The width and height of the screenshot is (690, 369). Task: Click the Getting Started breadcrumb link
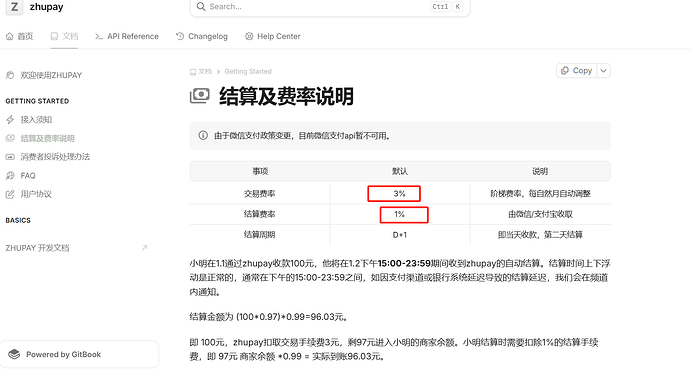(x=248, y=71)
